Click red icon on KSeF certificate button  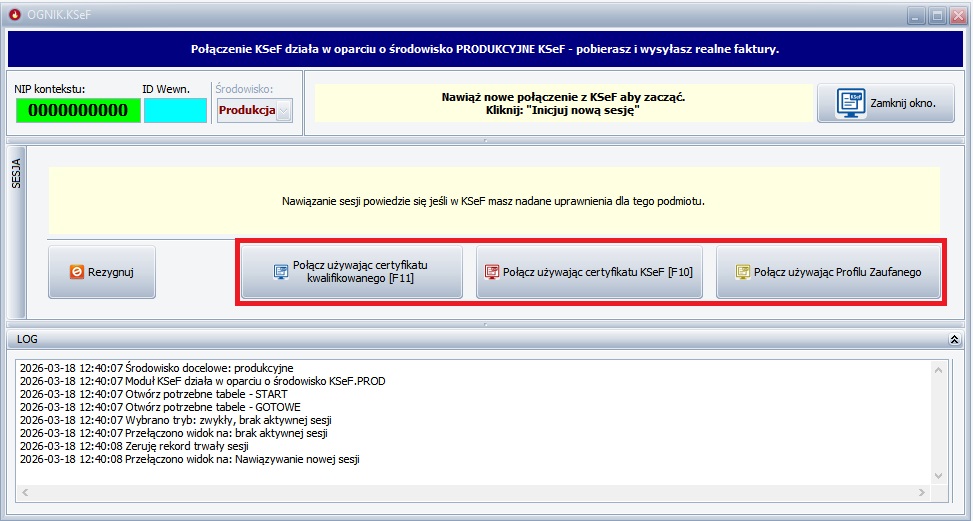coord(492,272)
